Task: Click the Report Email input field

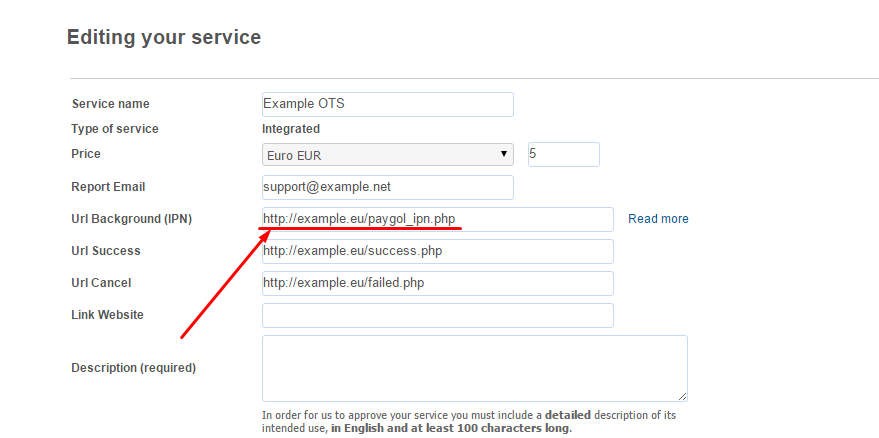Action: pos(387,187)
